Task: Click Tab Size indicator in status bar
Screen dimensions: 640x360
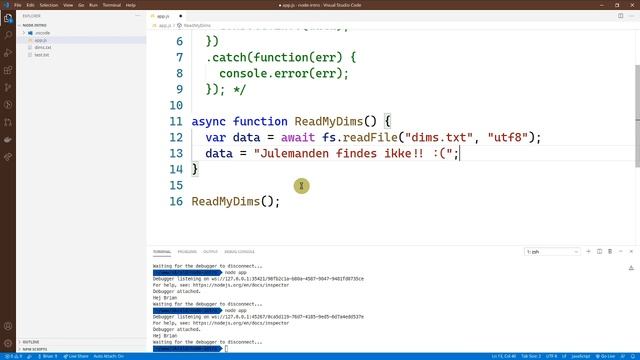Action: [x=531, y=356]
